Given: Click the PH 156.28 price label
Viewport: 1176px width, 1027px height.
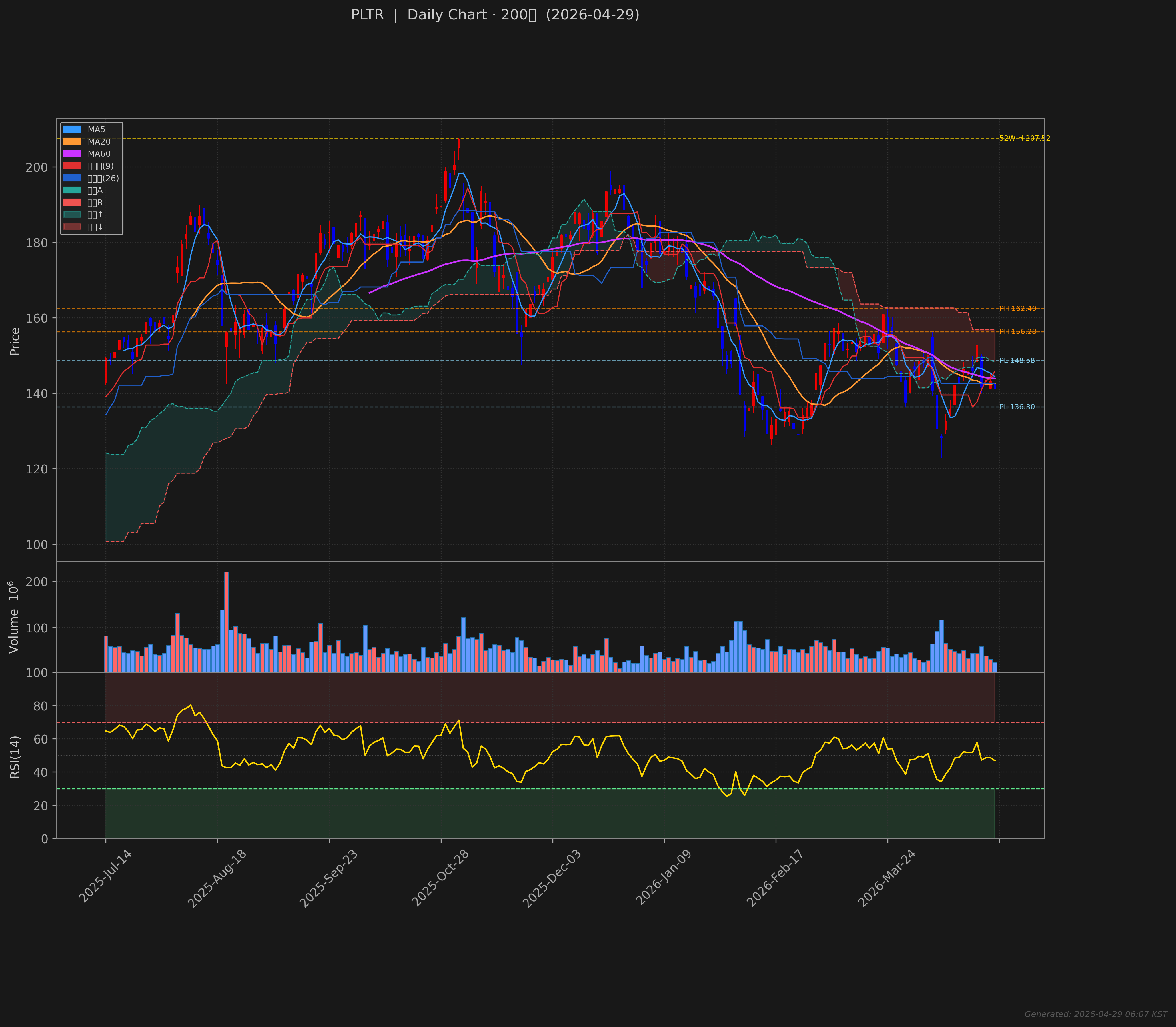Looking at the screenshot, I should click(x=1017, y=332).
